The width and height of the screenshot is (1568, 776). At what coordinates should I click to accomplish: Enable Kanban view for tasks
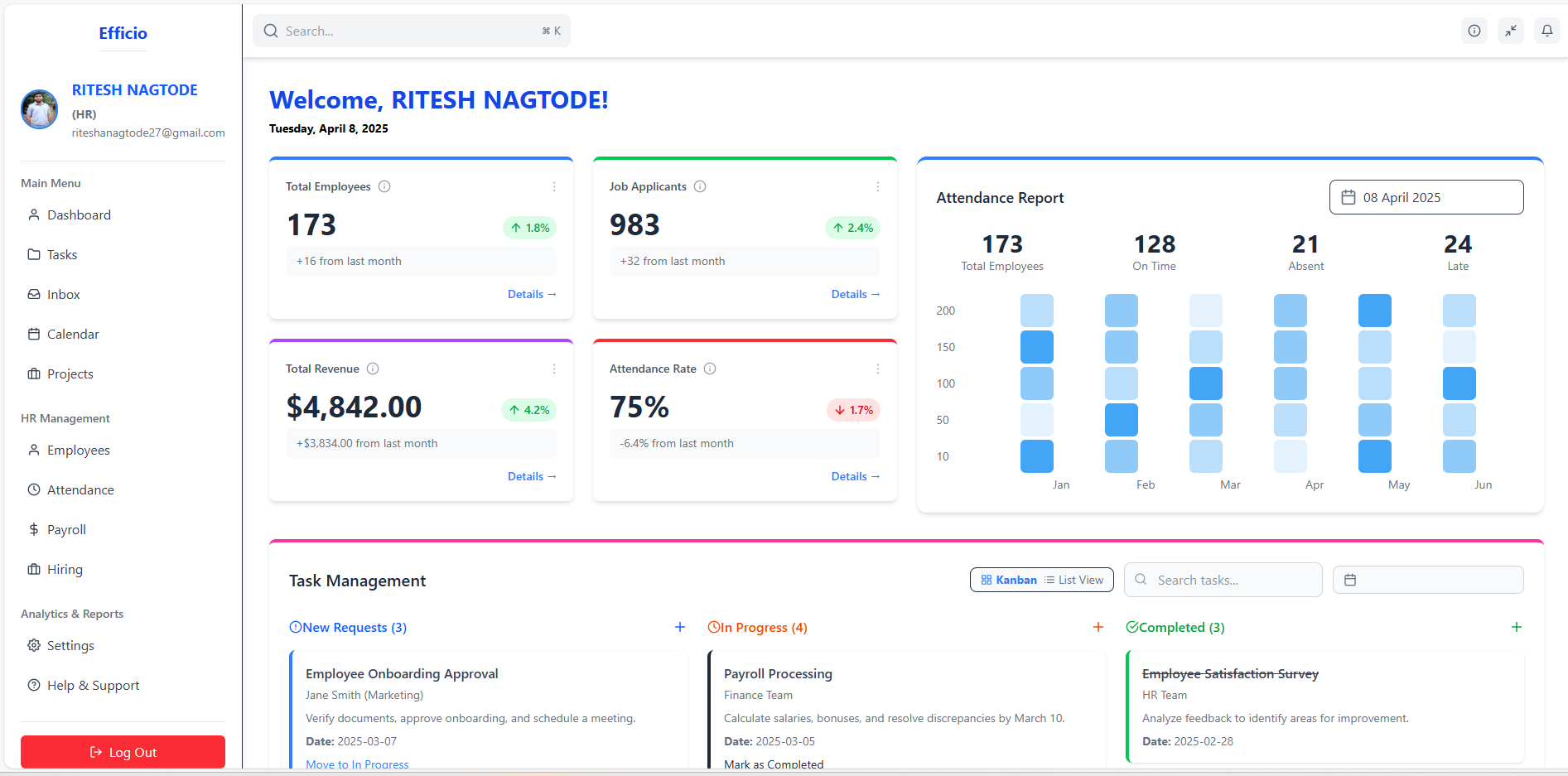pyautogui.click(x=1008, y=579)
